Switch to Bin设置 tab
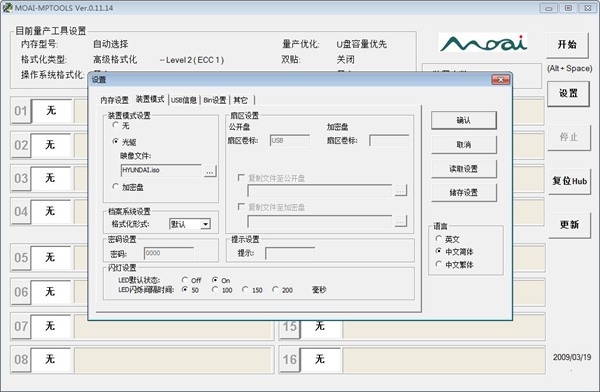The height and width of the screenshot is (392, 600). [x=215, y=100]
